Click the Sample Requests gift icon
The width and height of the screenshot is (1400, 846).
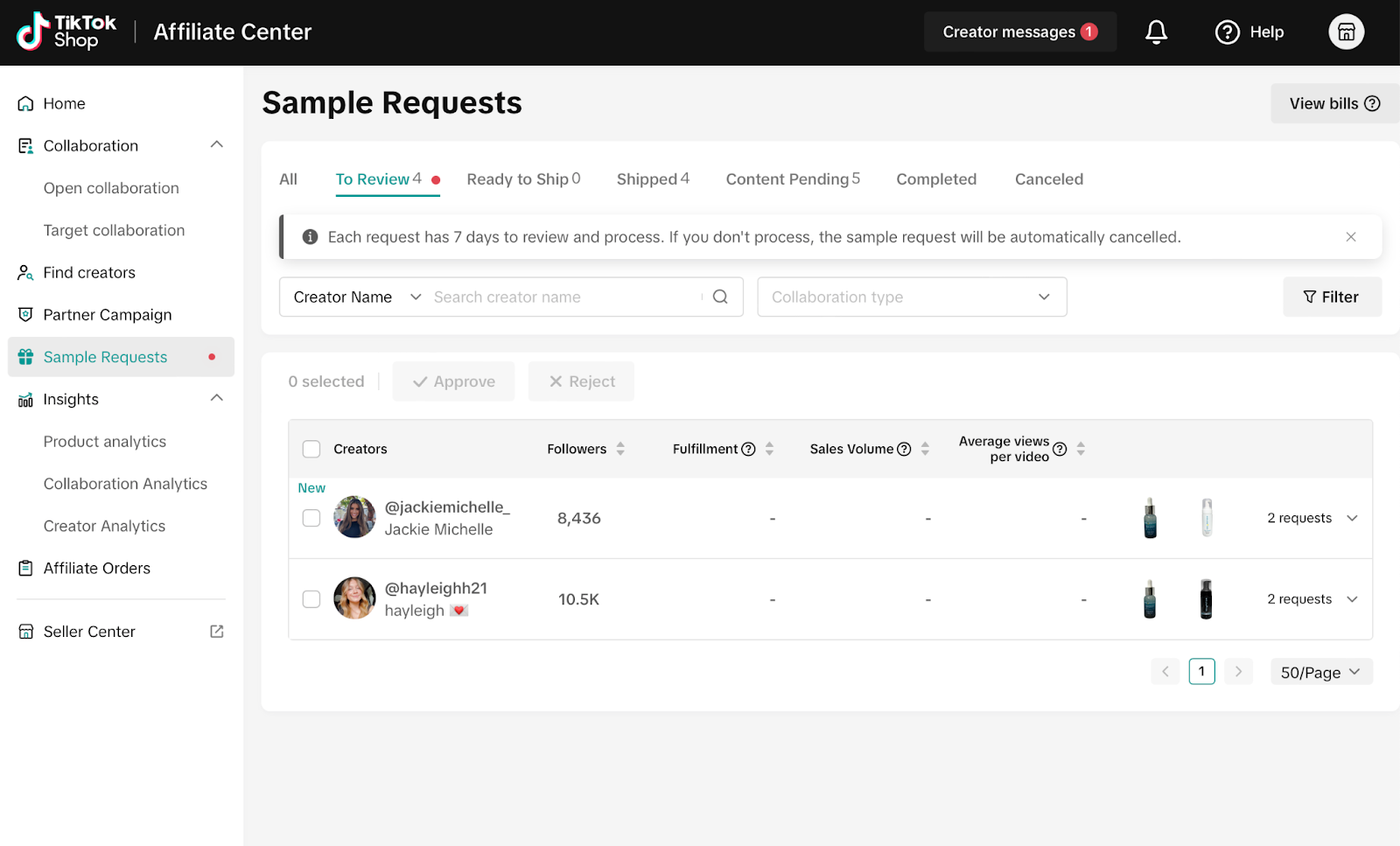[25, 357]
